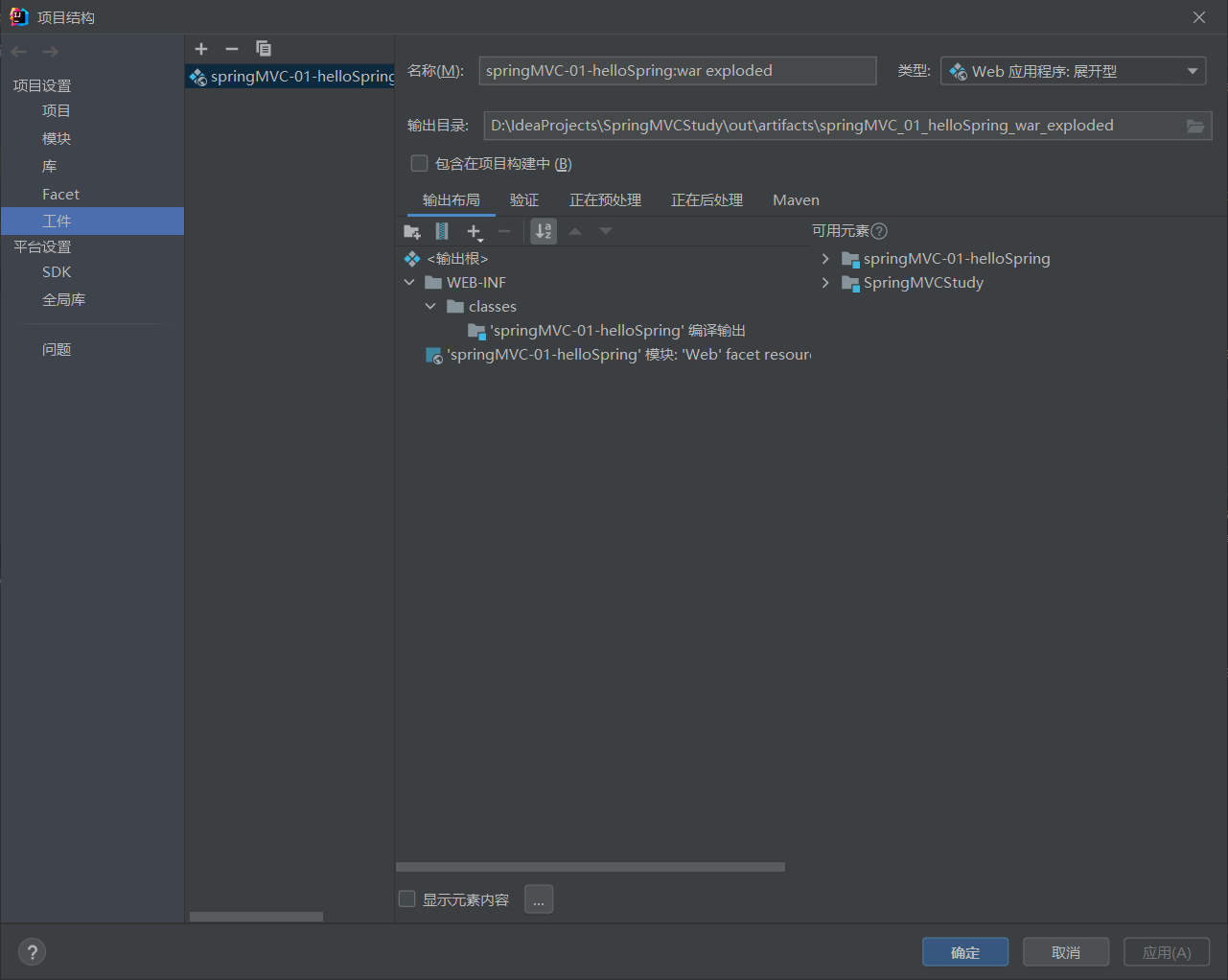This screenshot has width=1228, height=980.
Task: Browse for output directory folder
Action: [1195, 126]
